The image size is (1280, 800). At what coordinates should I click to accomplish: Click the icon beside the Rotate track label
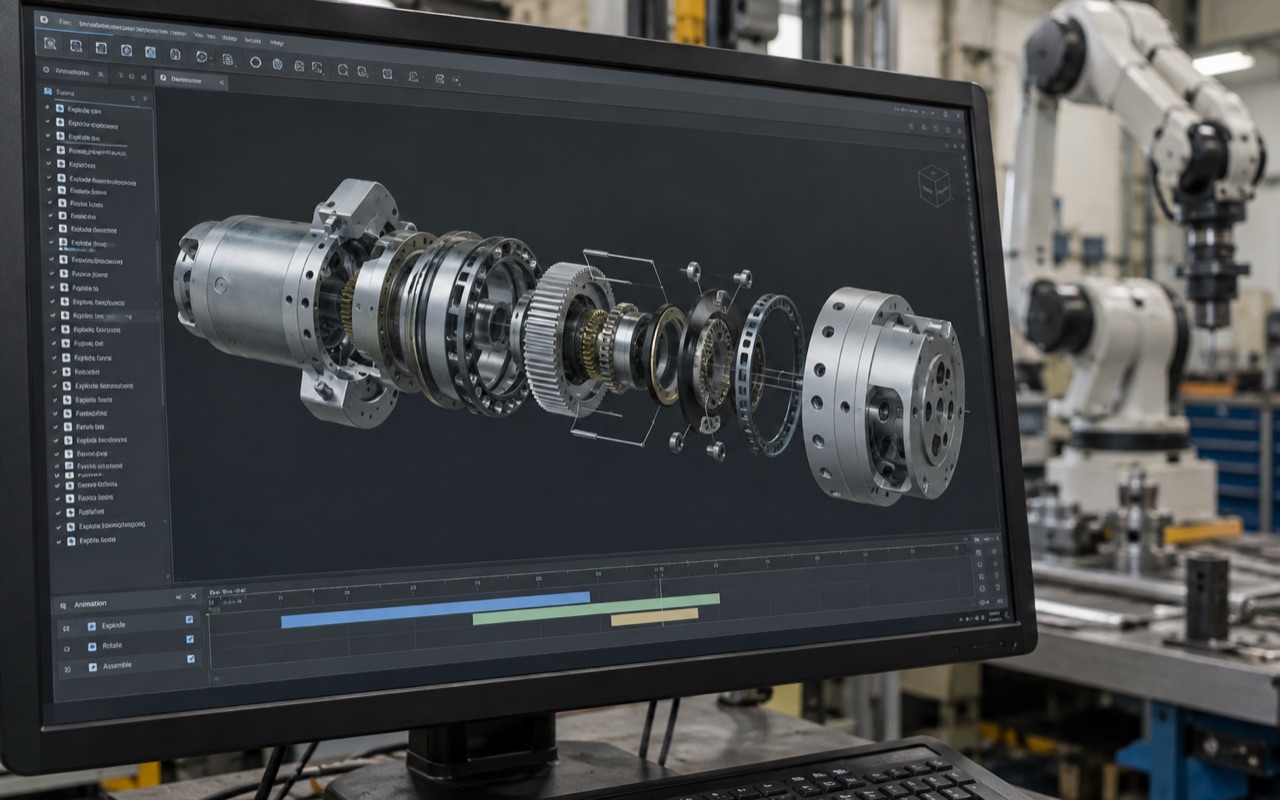[x=92, y=646]
